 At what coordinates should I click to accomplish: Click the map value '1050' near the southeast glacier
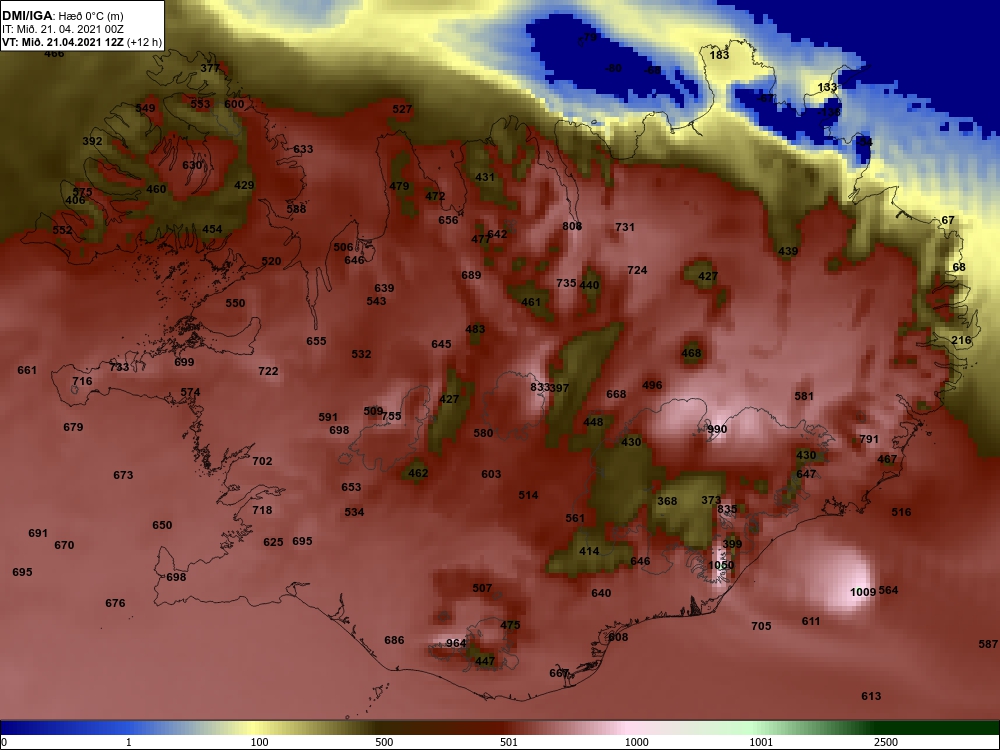pos(721,565)
